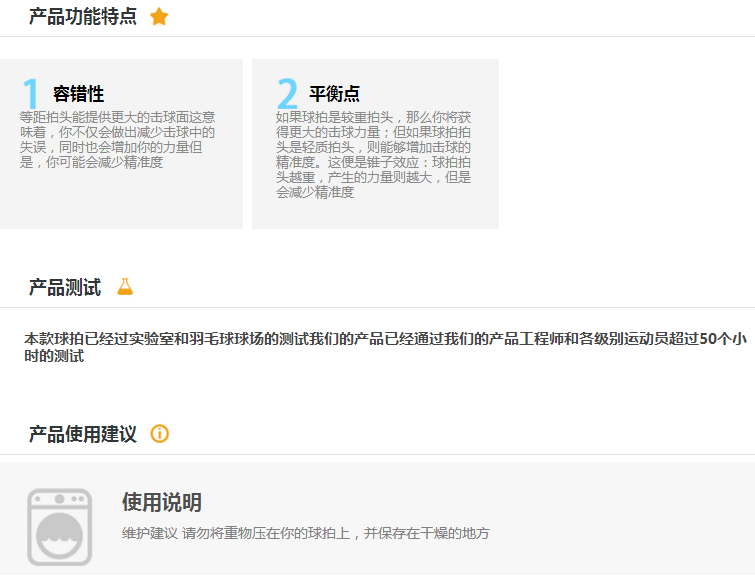
Task: Click the blue number 1 feature icon
Action: coord(32,94)
